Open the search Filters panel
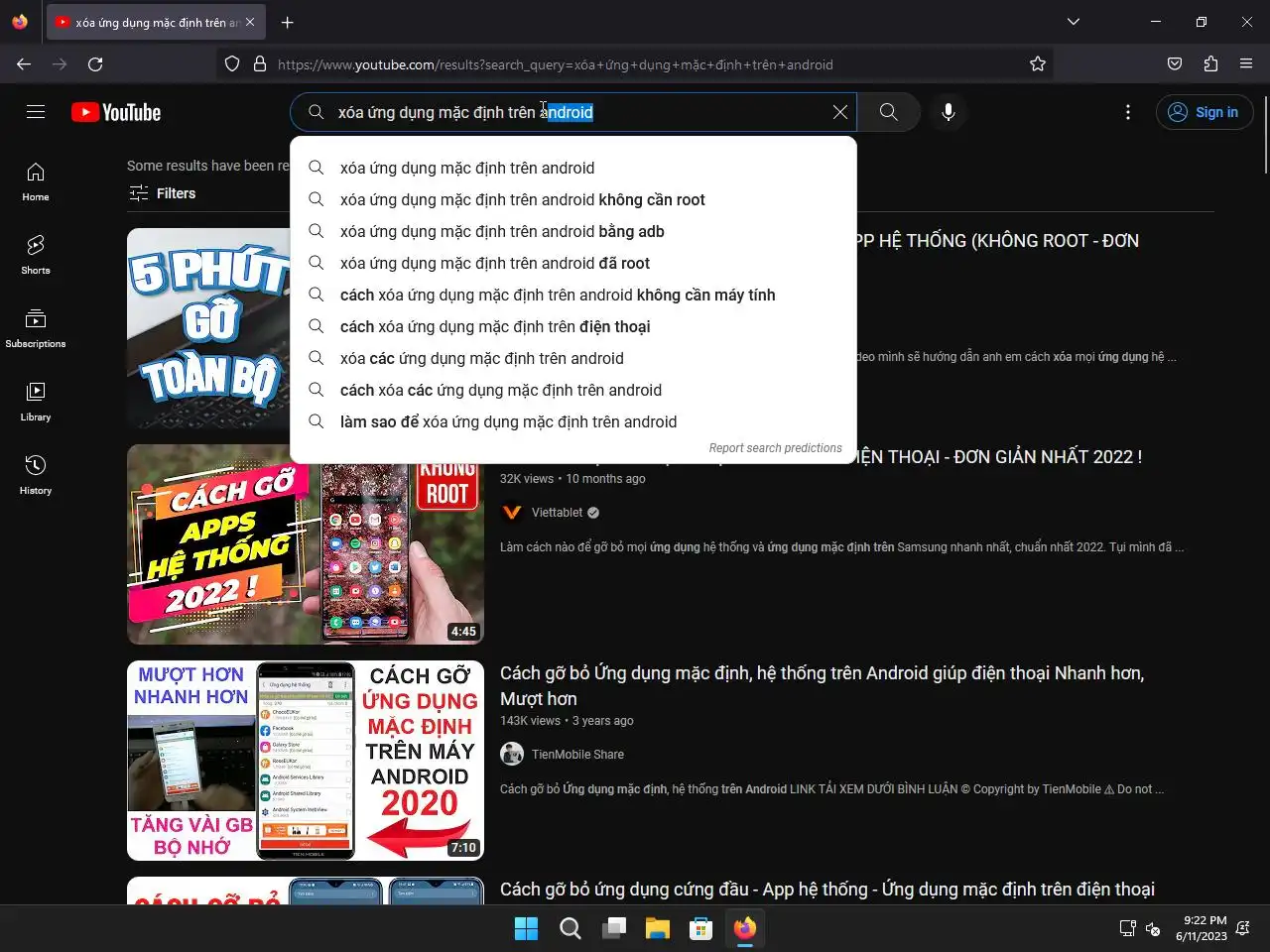This screenshot has height=952, width=1270. [x=163, y=193]
